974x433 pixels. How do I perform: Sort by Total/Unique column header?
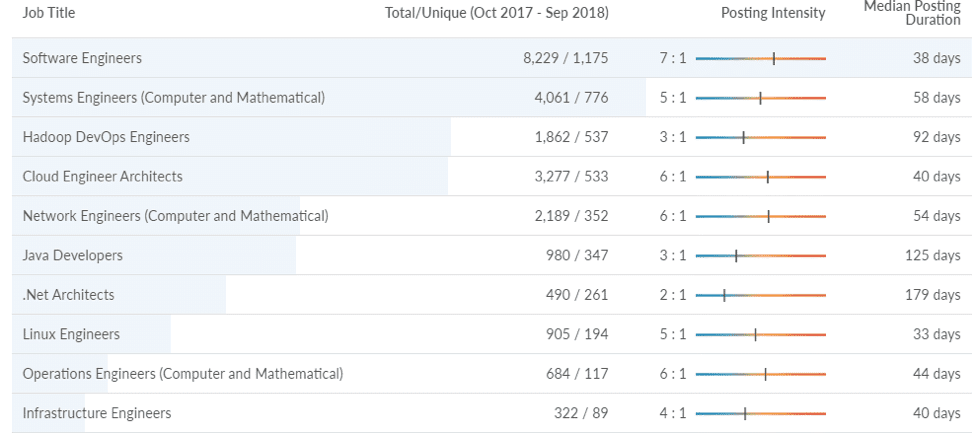point(497,13)
